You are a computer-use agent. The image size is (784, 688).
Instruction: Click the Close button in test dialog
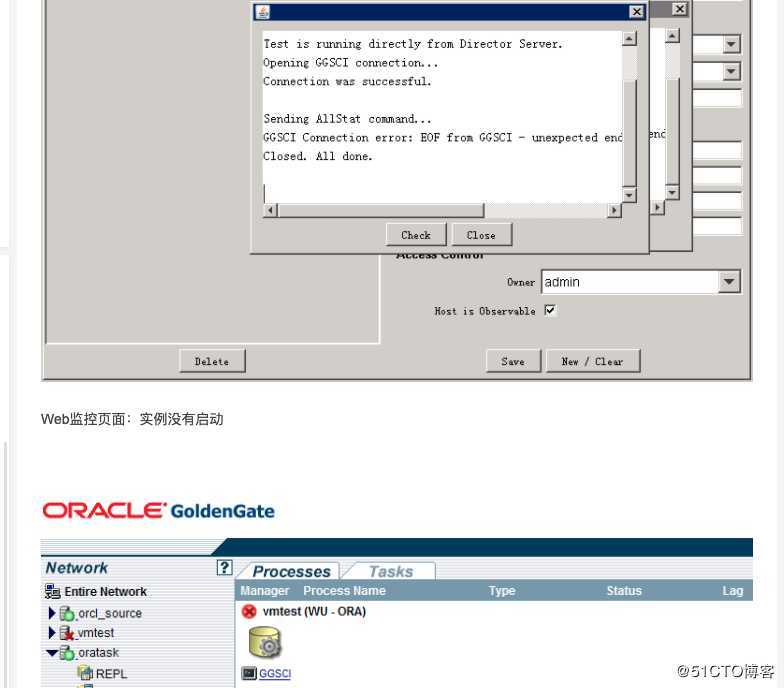point(482,235)
